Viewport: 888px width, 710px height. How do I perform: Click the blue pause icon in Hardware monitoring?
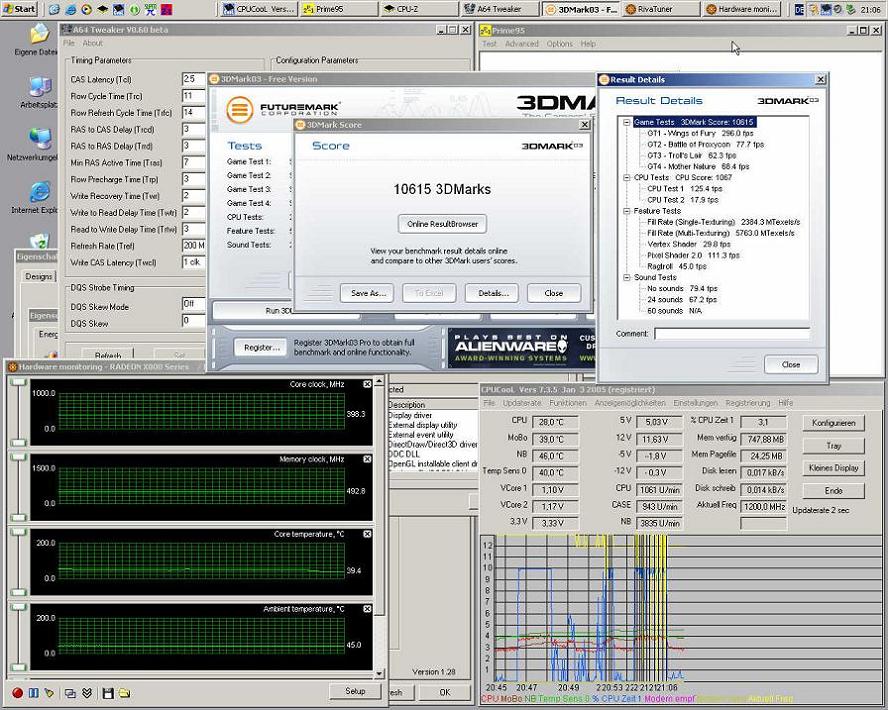coord(33,692)
